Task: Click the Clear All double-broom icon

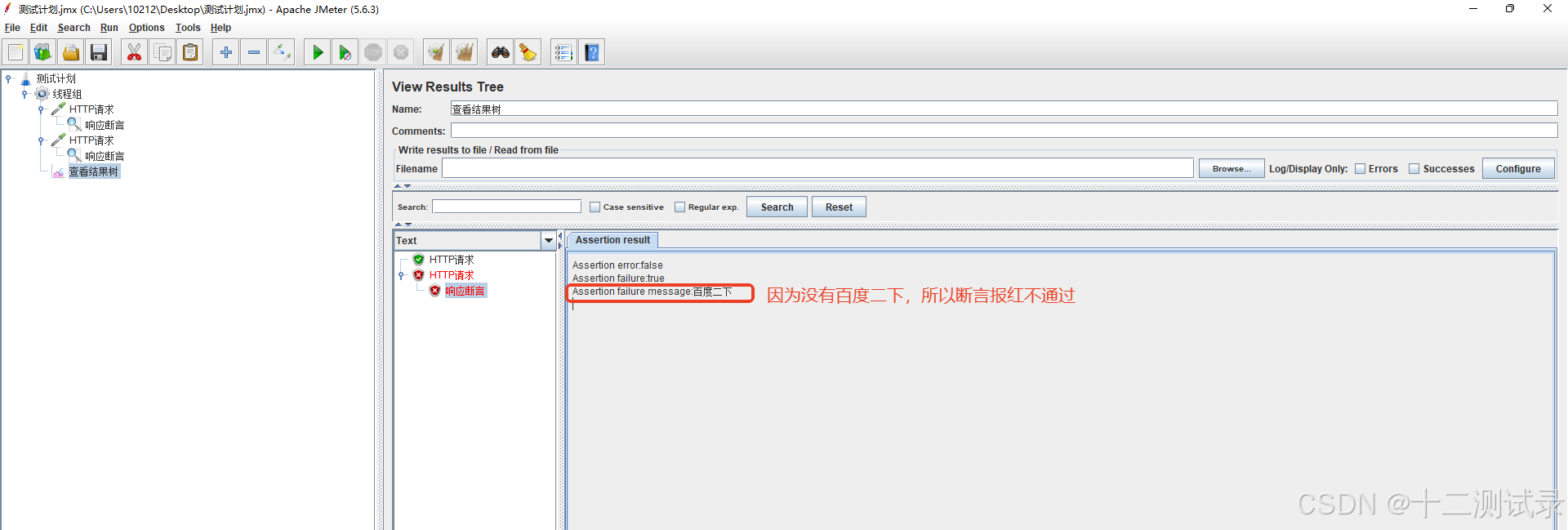Action: click(465, 52)
